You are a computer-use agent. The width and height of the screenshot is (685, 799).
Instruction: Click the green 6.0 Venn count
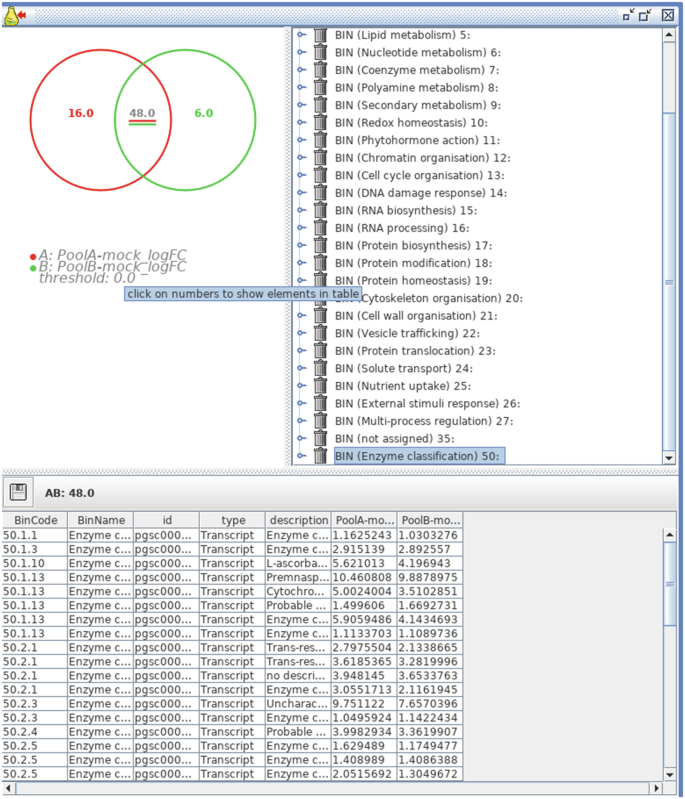click(x=203, y=114)
